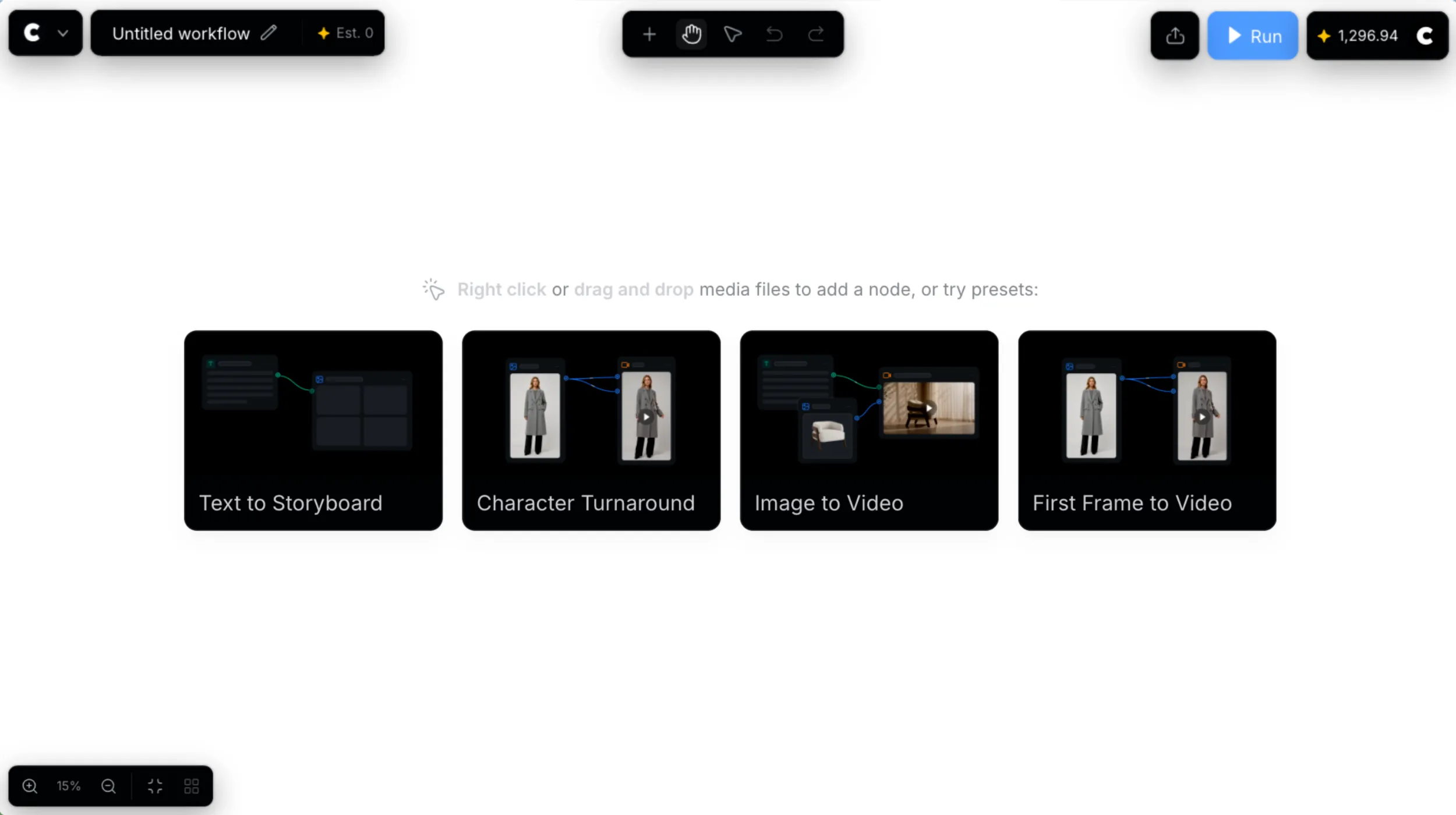
Task: Click the share/export upload icon
Action: point(1175,36)
